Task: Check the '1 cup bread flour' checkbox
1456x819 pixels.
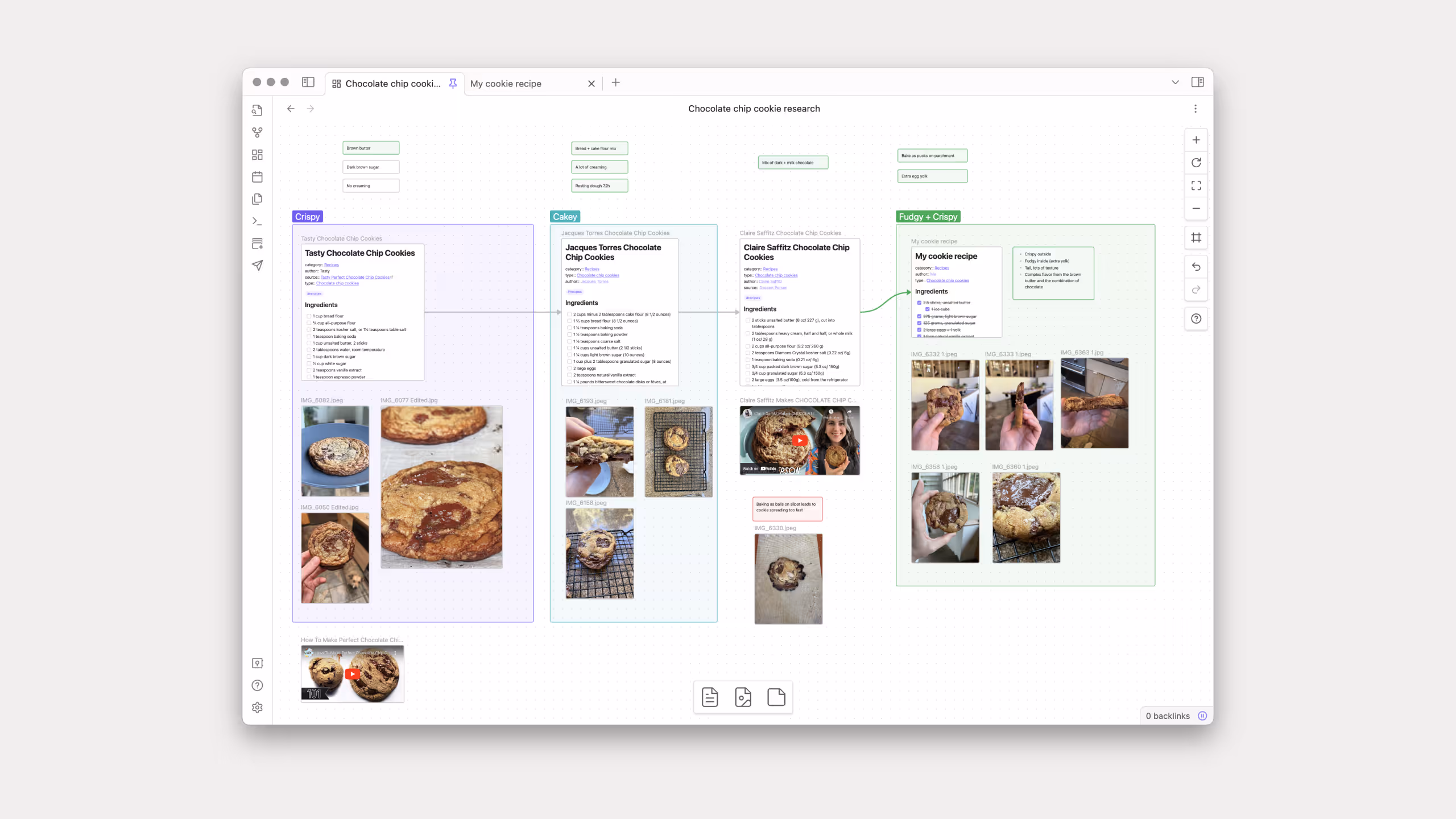Action: coord(309,316)
